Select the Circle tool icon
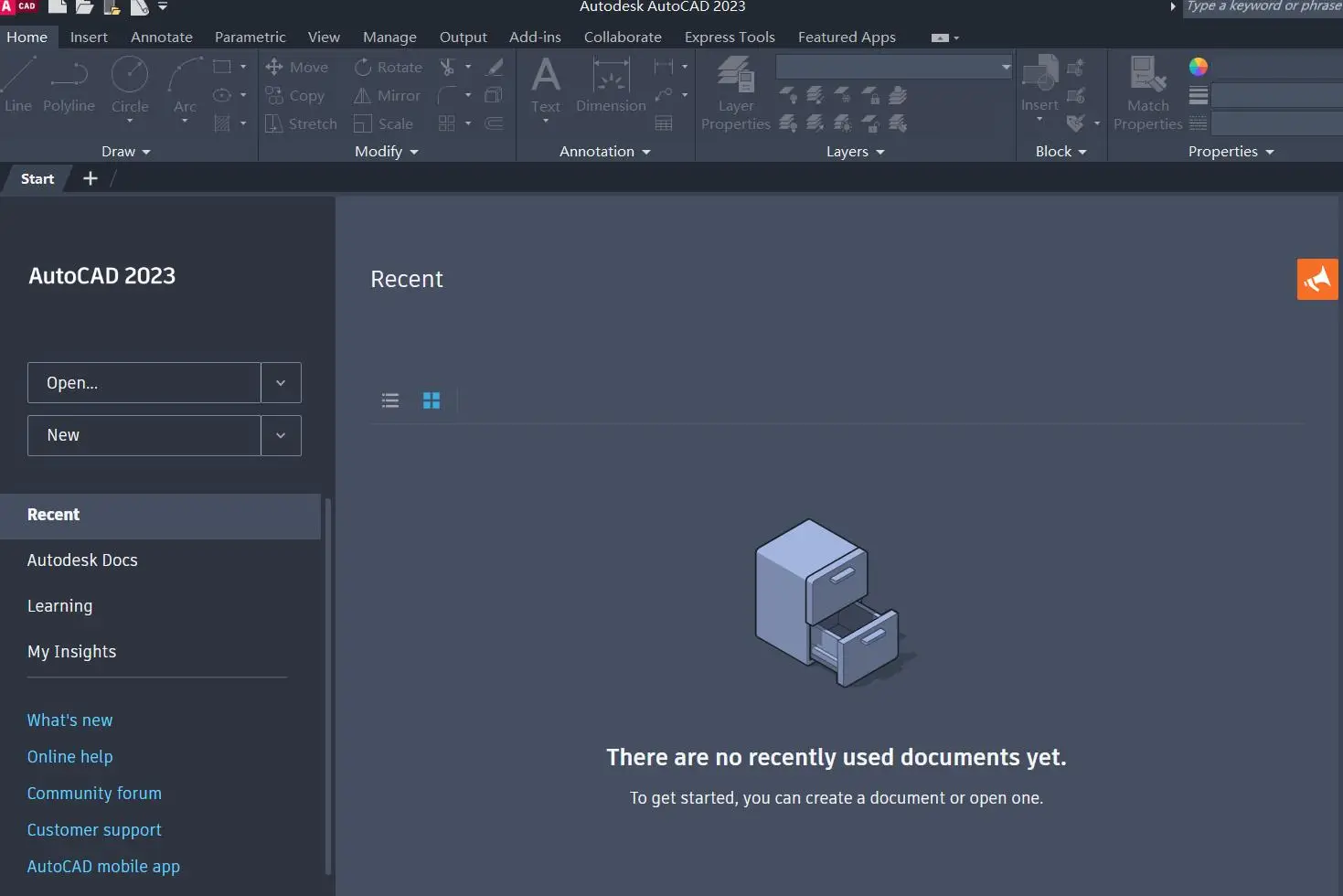This screenshot has width=1343, height=896. 130,75
